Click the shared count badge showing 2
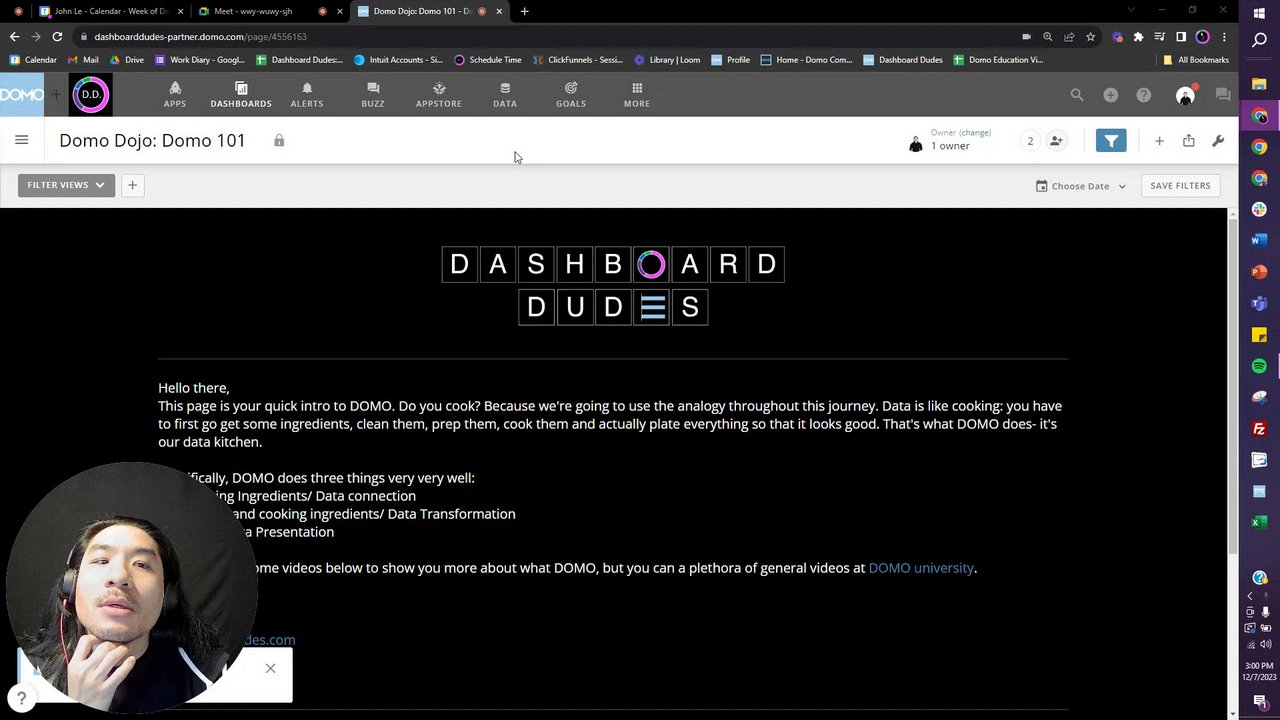The image size is (1280, 720). [1030, 141]
